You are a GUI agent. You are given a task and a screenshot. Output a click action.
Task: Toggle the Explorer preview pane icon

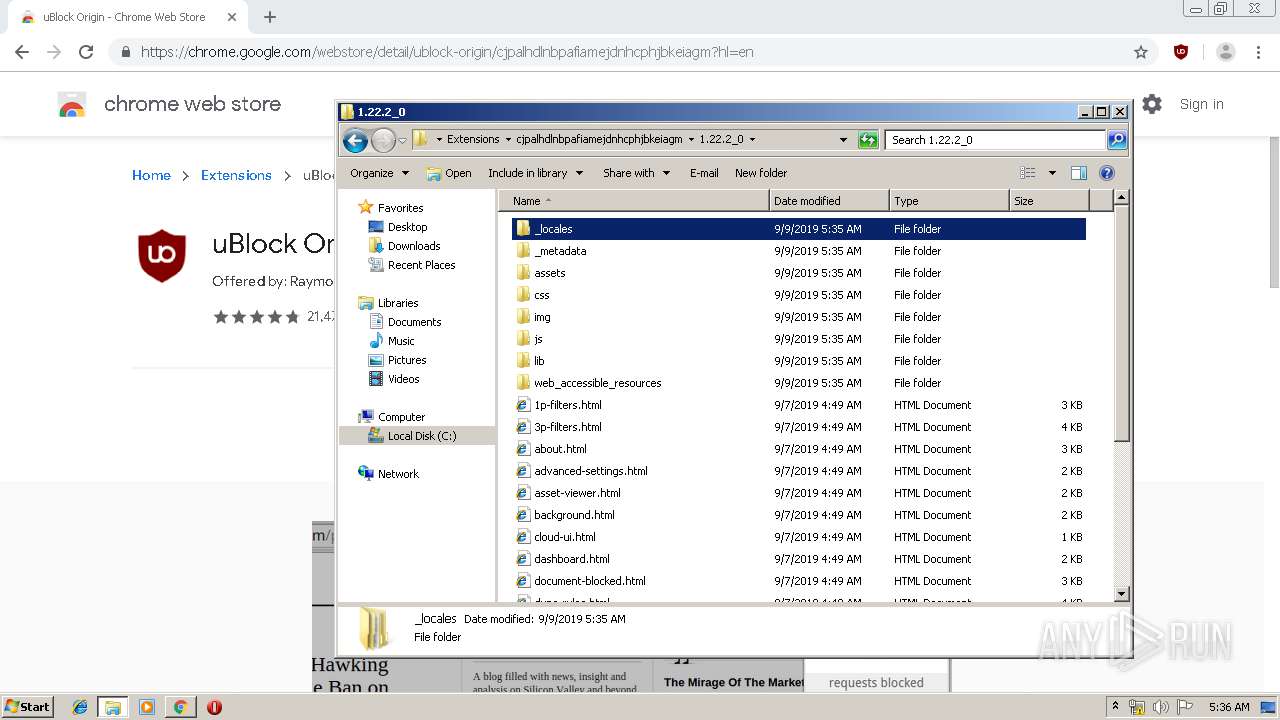tap(1078, 173)
